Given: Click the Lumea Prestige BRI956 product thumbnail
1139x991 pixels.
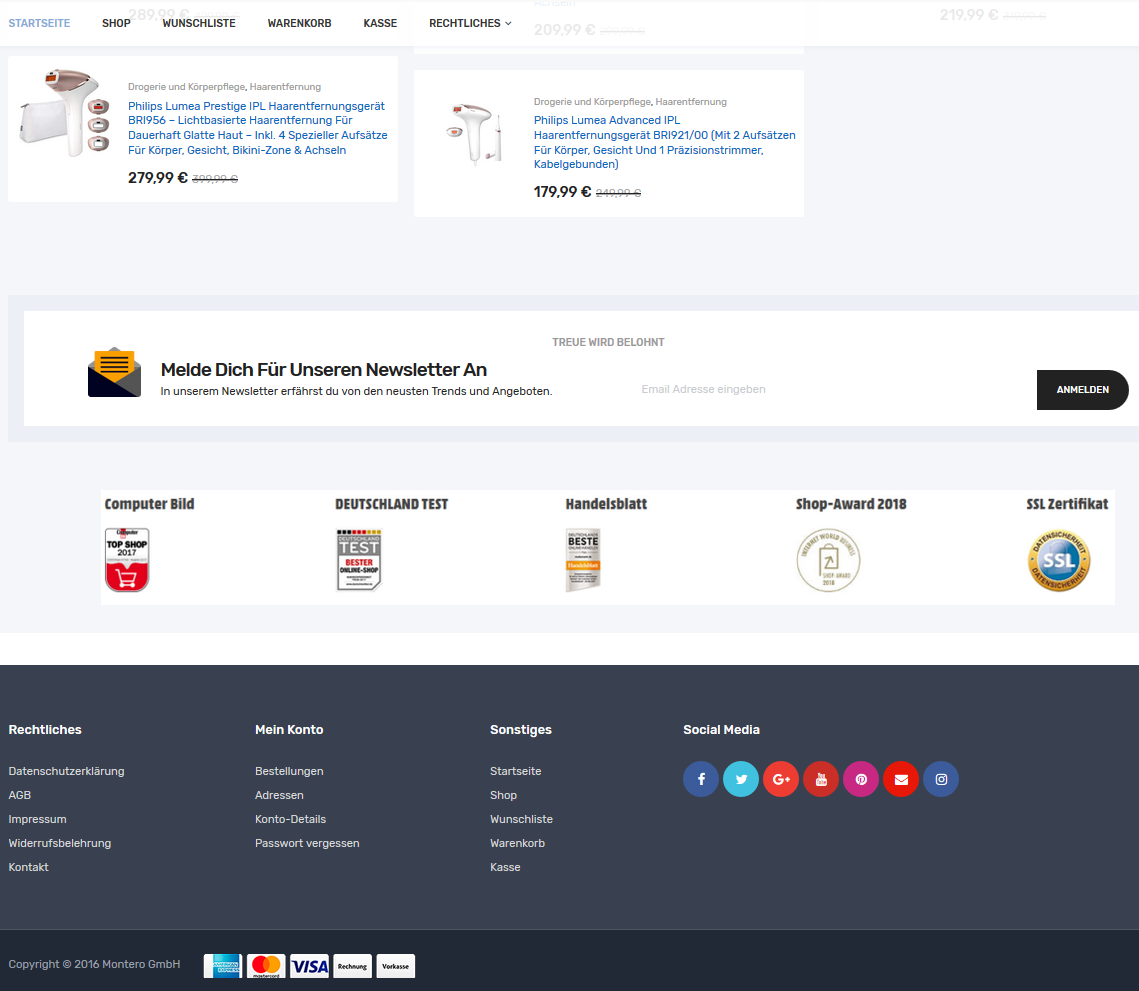Looking at the screenshot, I should (x=65, y=113).
